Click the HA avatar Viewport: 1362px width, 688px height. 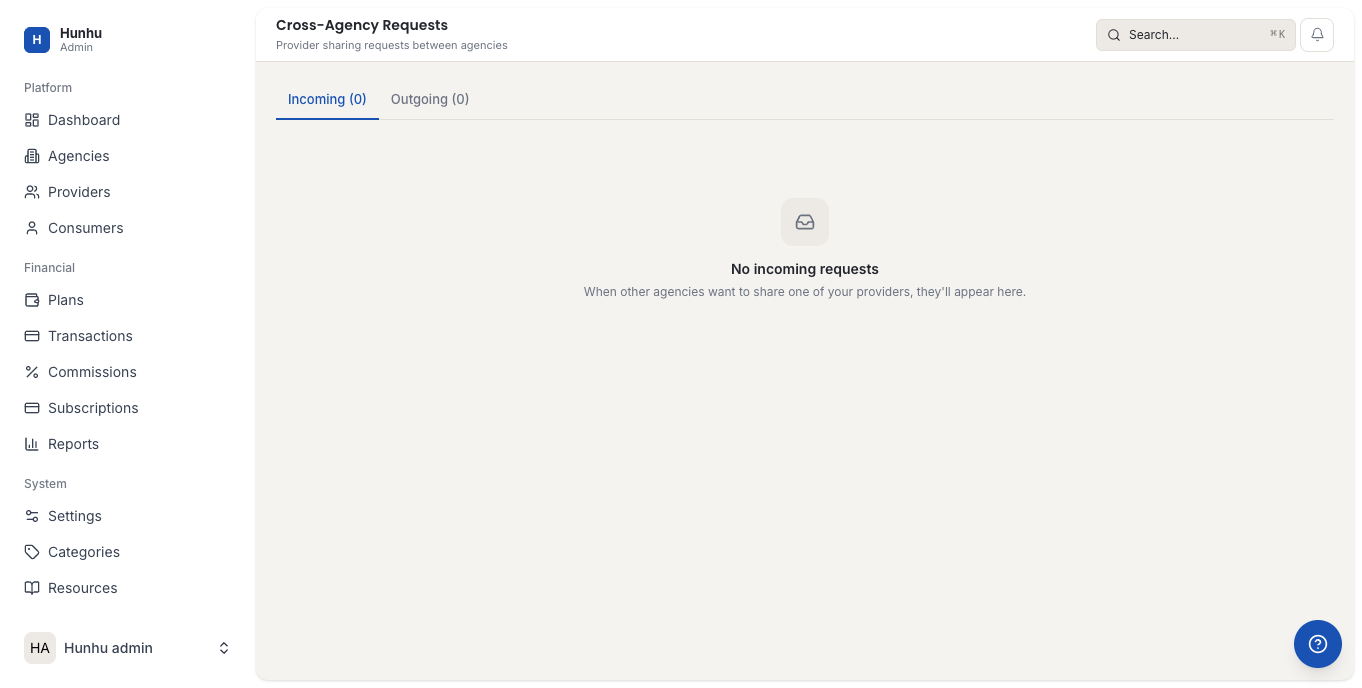click(x=40, y=648)
